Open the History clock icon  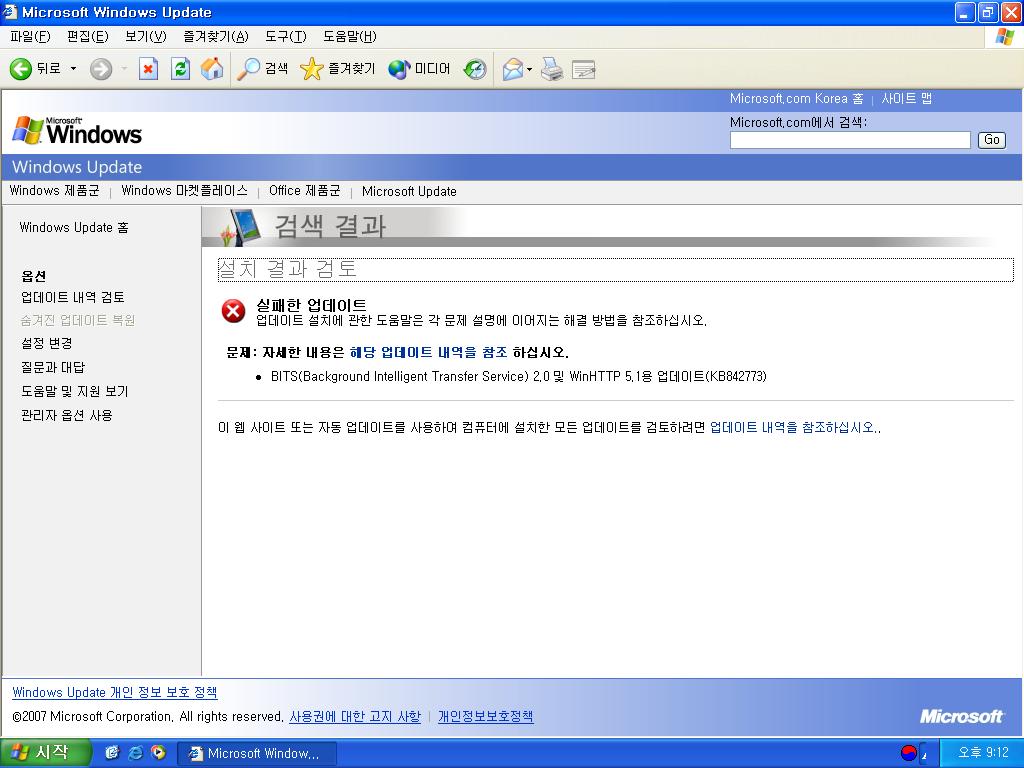475,69
